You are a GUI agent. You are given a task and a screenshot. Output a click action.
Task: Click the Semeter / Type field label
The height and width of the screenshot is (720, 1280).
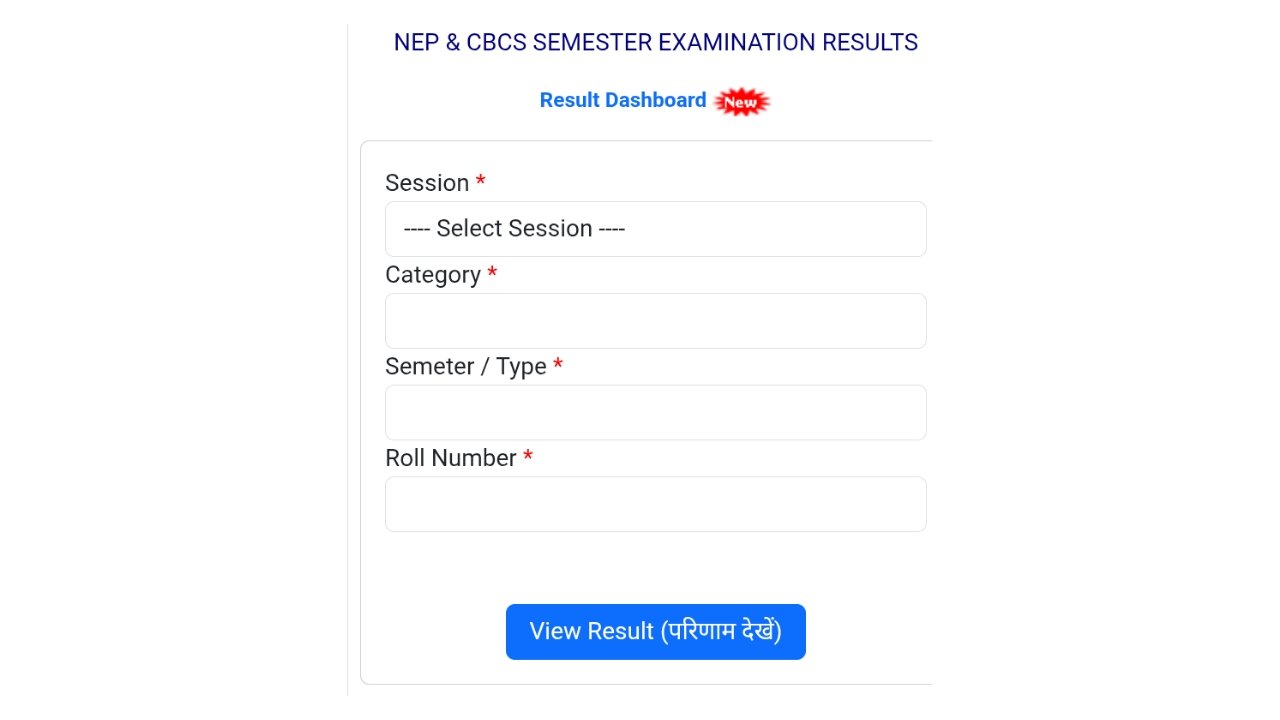pyautogui.click(x=466, y=367)
